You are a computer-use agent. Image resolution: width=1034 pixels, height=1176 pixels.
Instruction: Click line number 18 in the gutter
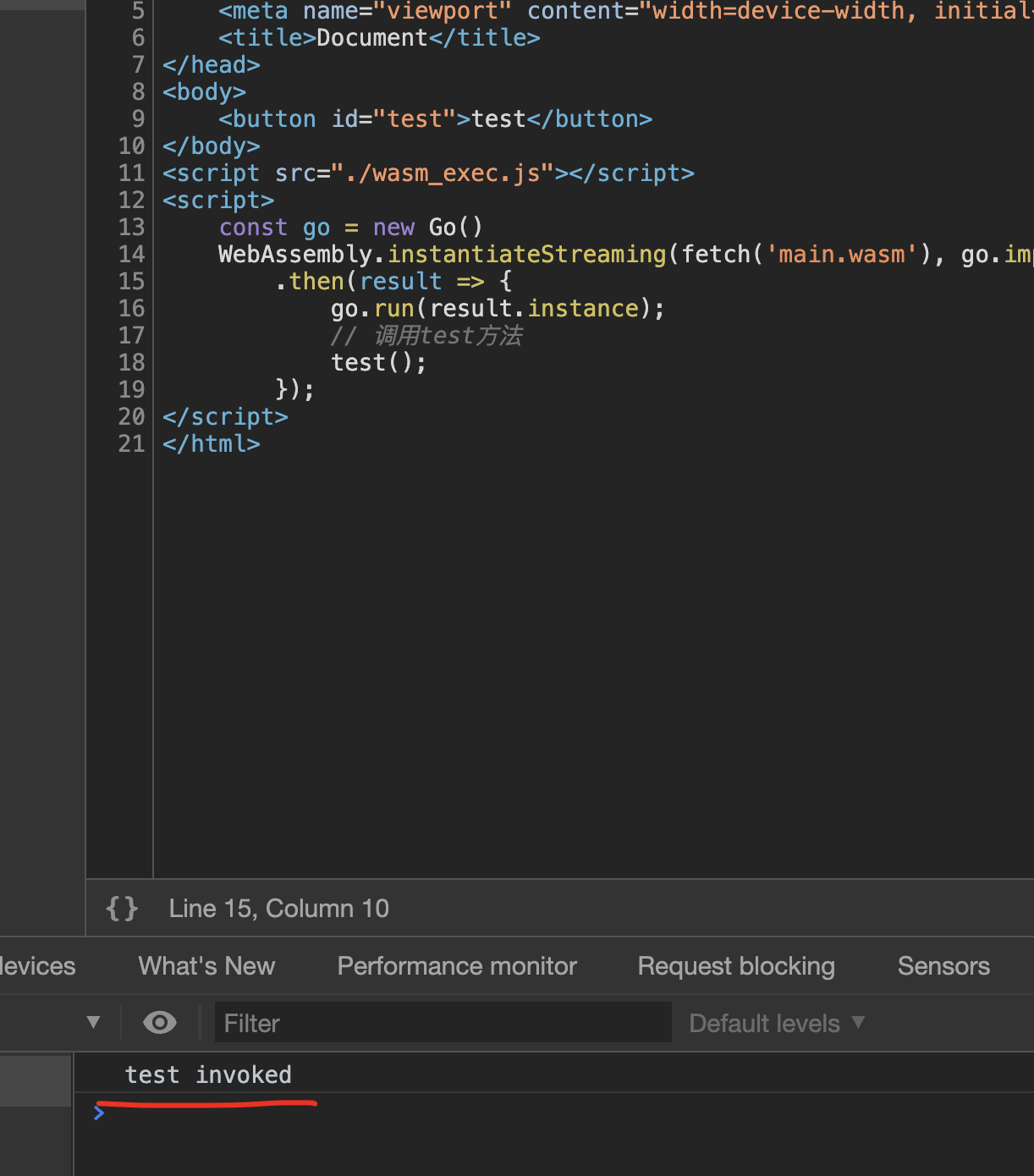[131, 362]
